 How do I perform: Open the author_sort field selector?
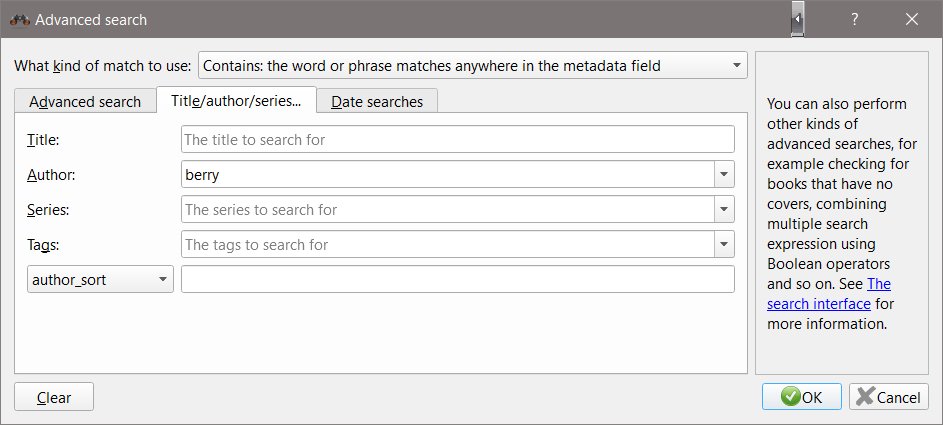coord(100,280)
